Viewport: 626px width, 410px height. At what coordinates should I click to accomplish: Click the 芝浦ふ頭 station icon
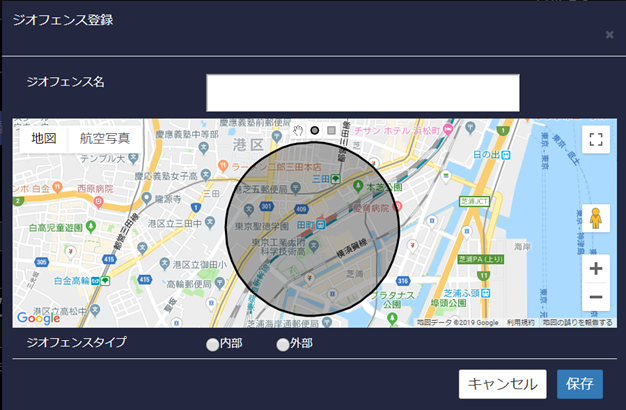click(x=485, y=293)
